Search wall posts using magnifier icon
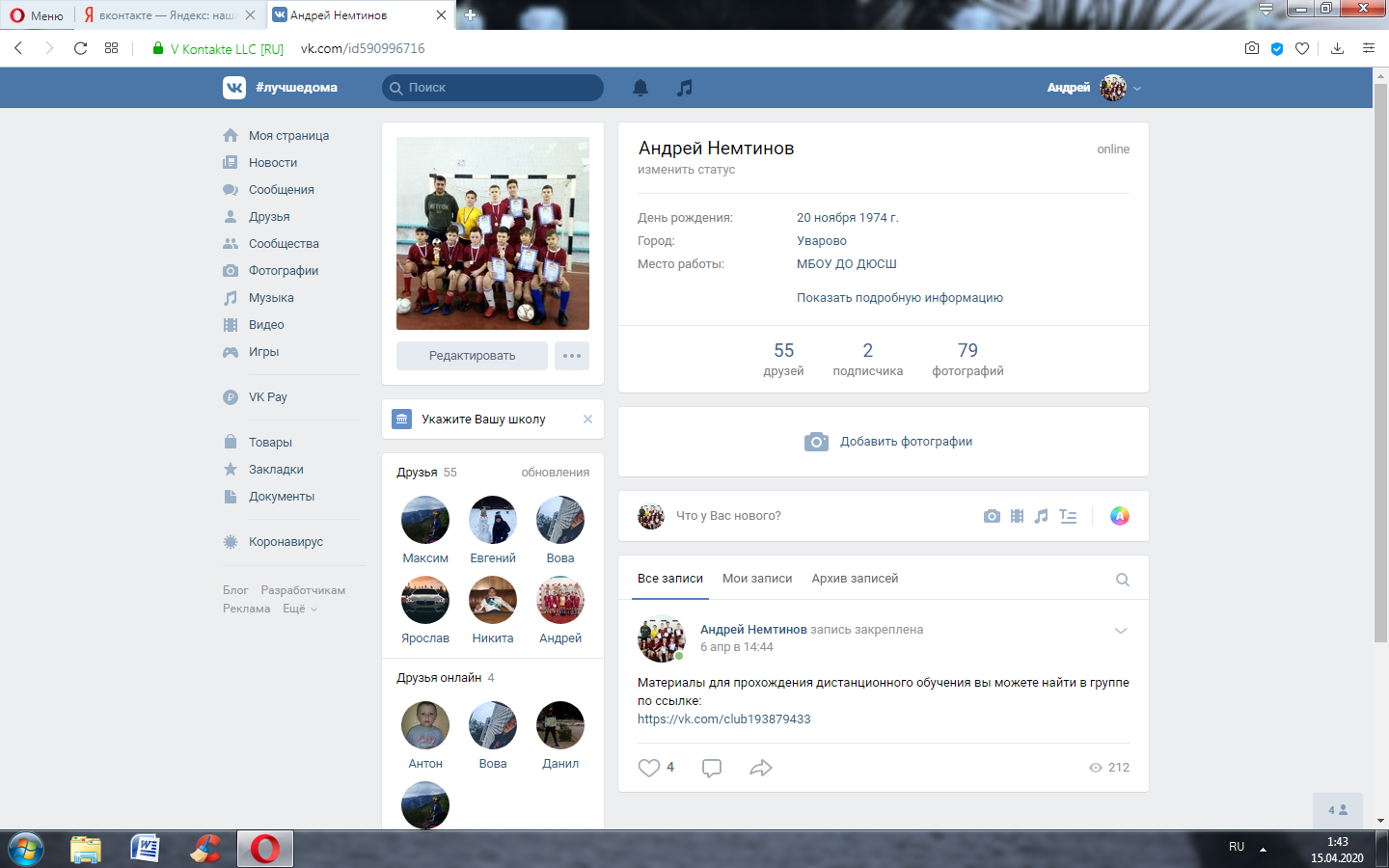This screenshot has width=1389, height=868. click(1123, 580)
